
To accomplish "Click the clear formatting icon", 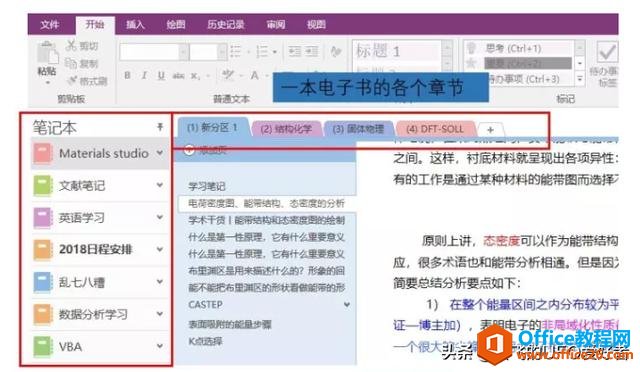I will (336, 51).
